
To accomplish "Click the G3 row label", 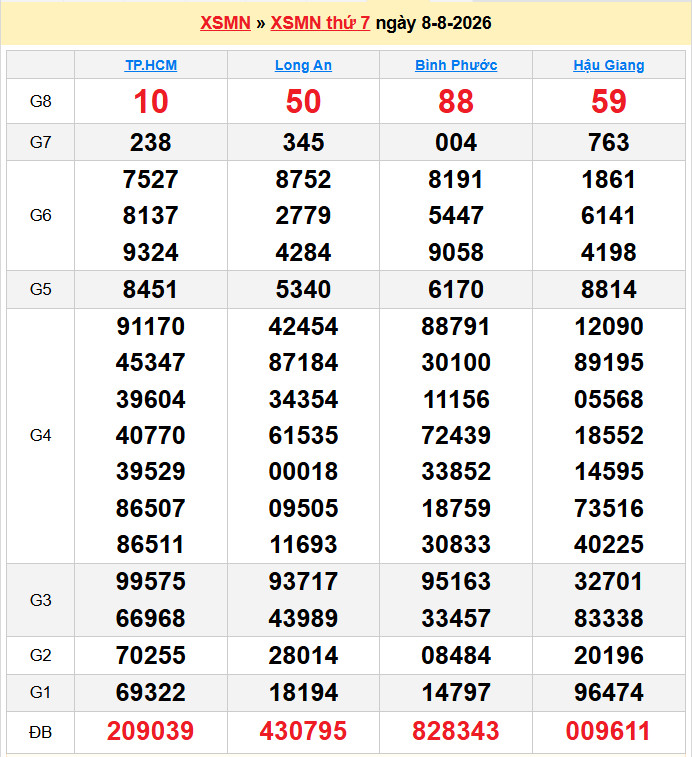I will coord(41,600).
